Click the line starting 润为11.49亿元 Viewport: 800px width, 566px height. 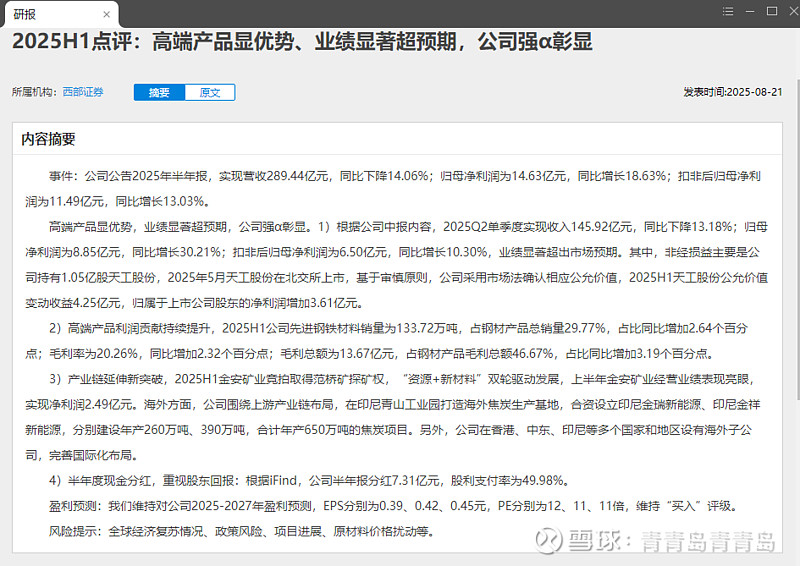coord(118,201)
